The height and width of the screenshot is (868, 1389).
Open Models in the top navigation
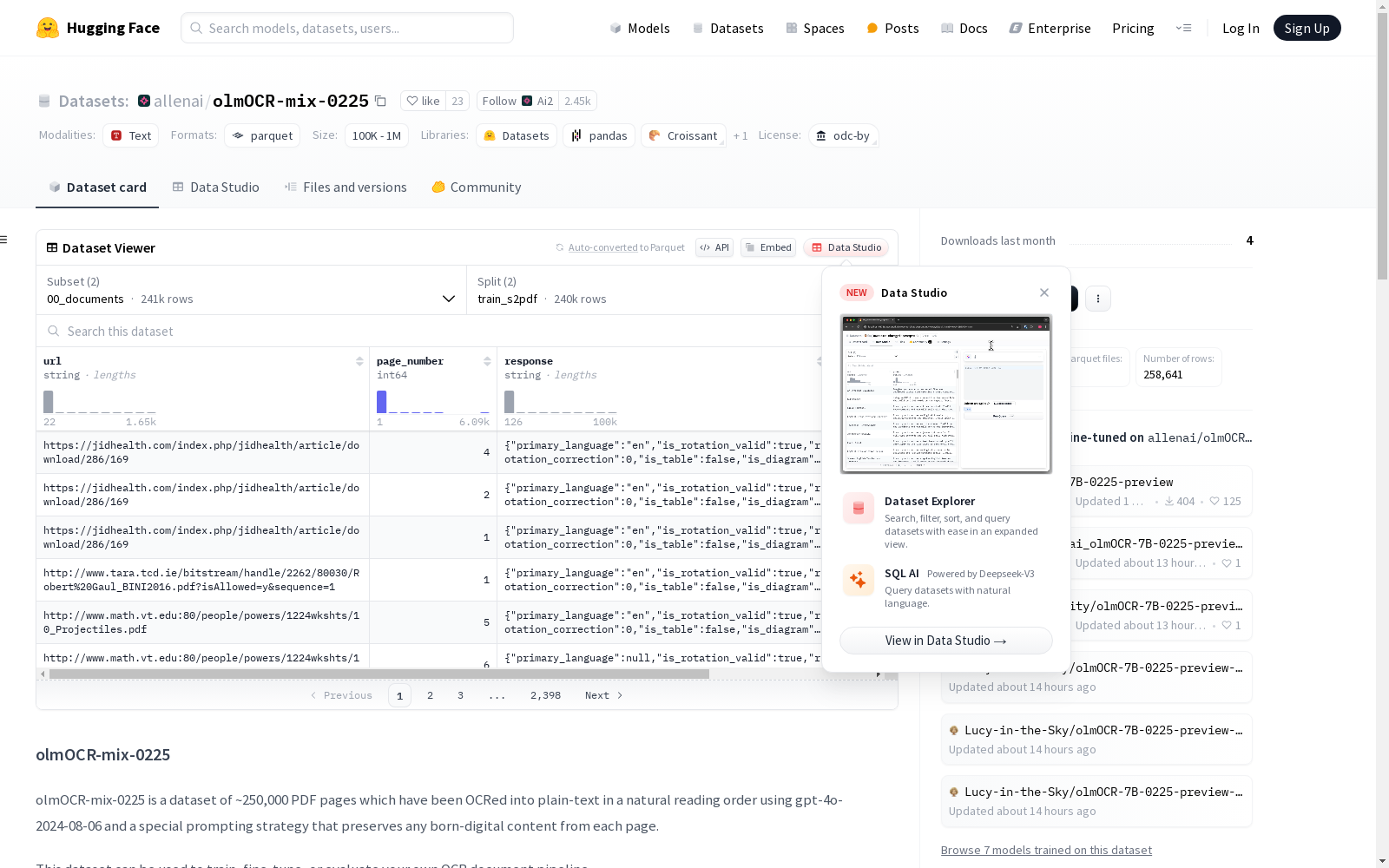640,28
